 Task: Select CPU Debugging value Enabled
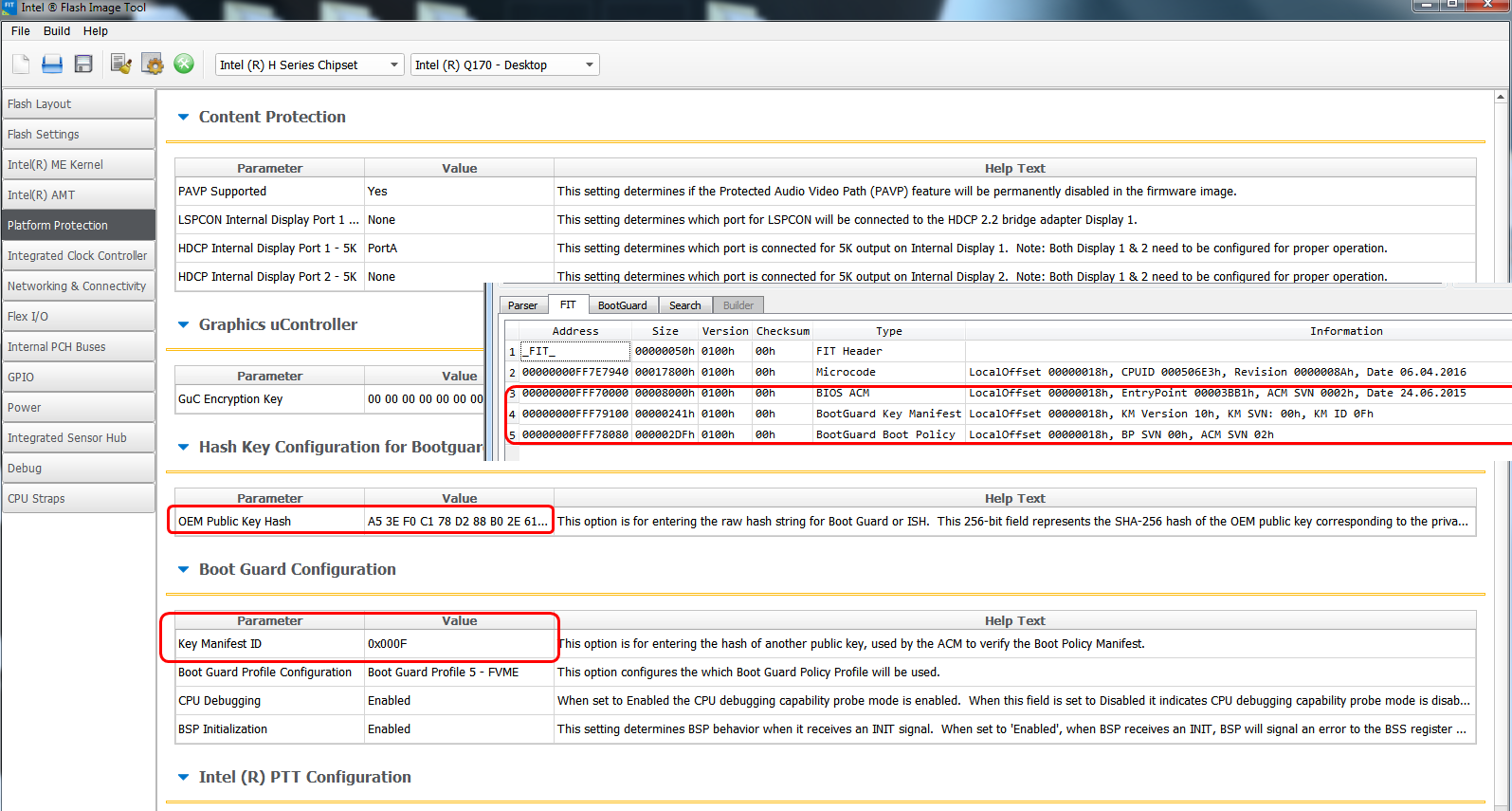[459, 701]
